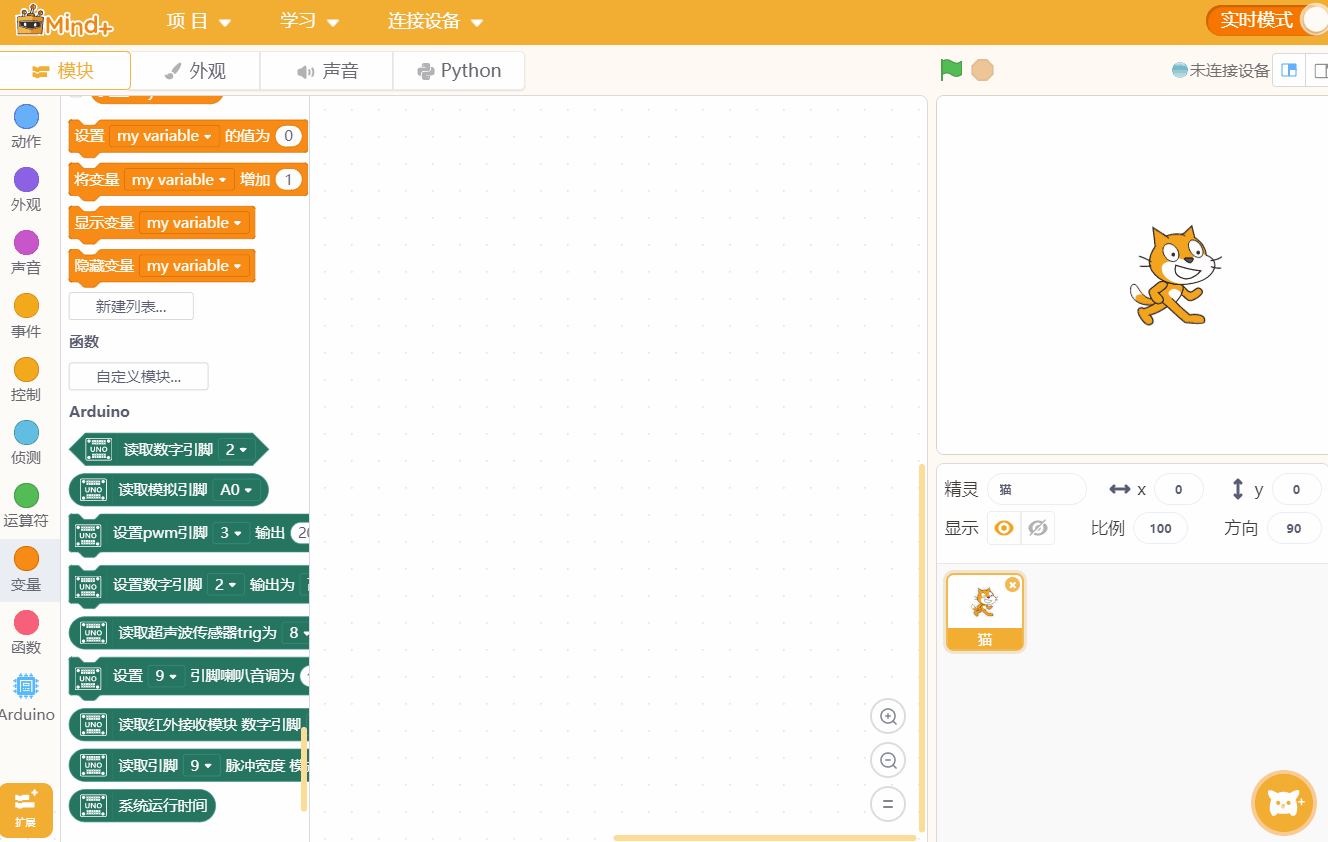1328x842 pixels.
Task: Click the workspace horizontal scrollbar
Action: (764, 838)
